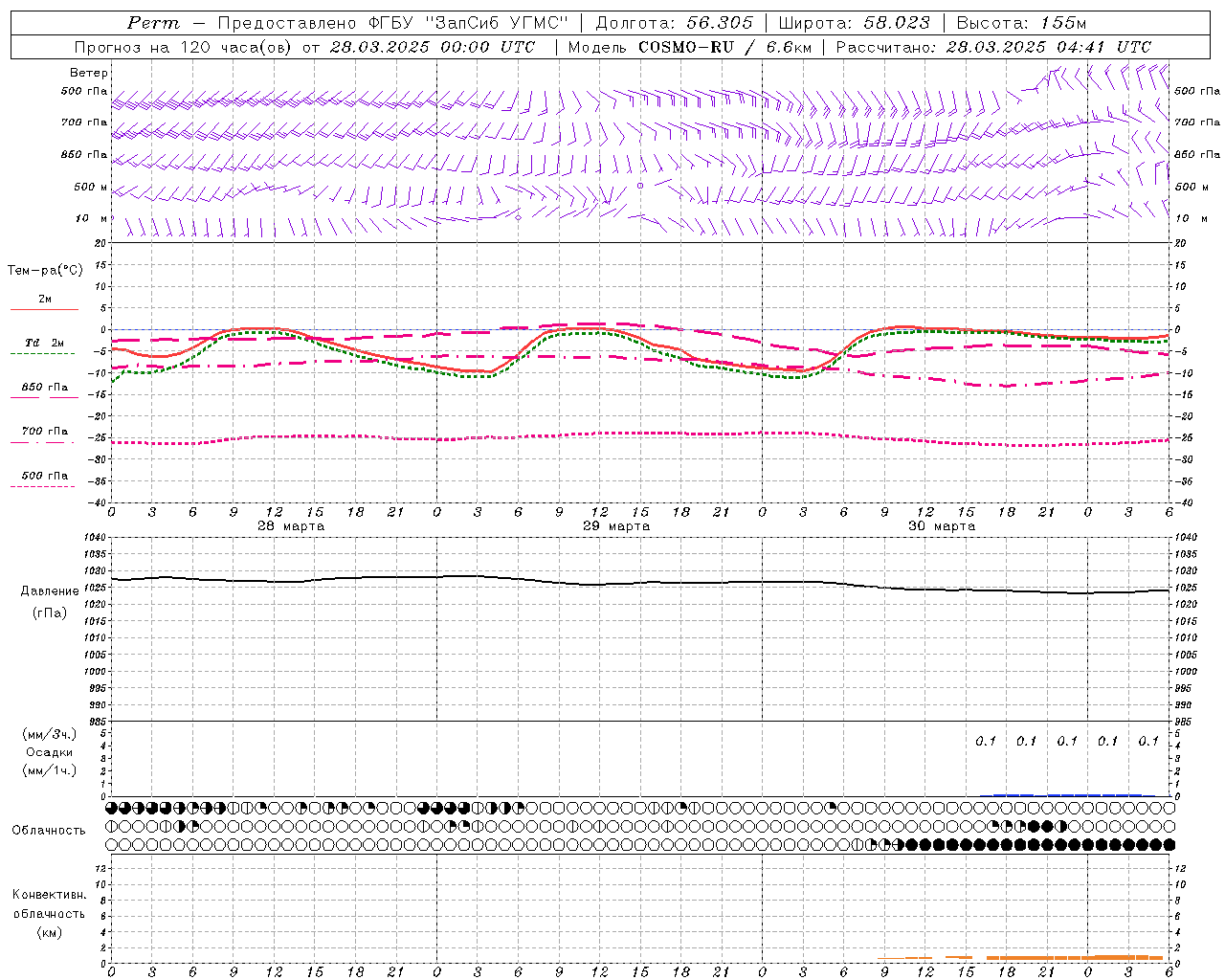This screenshot has width=1225, height=980.
Task: Click the 'Осадки' precipitation label
Action: coord(50,752)
